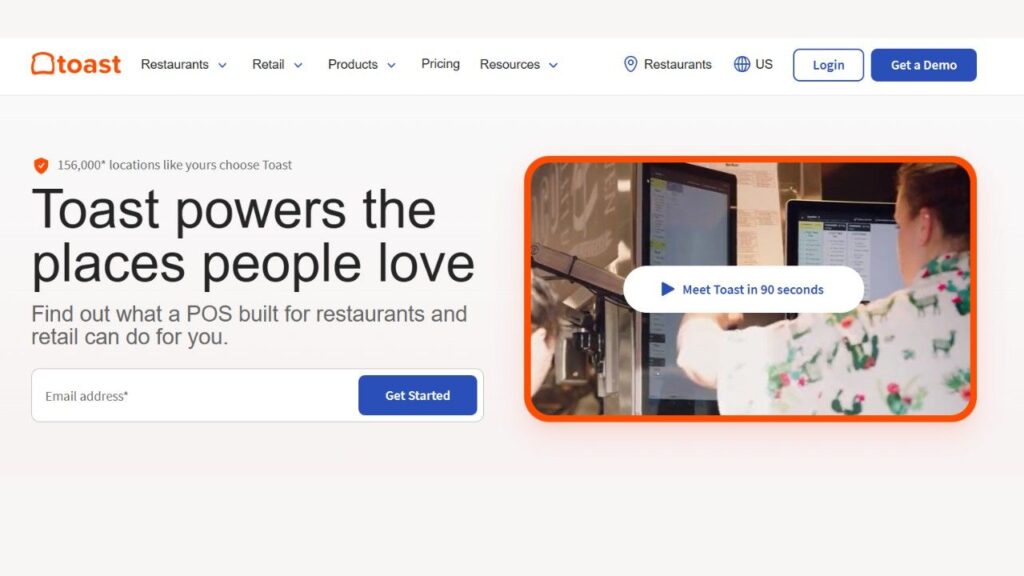1024x576 pixels.
Task: Play the Meet Toast in 90 seconds video
Action: [742, 289]
